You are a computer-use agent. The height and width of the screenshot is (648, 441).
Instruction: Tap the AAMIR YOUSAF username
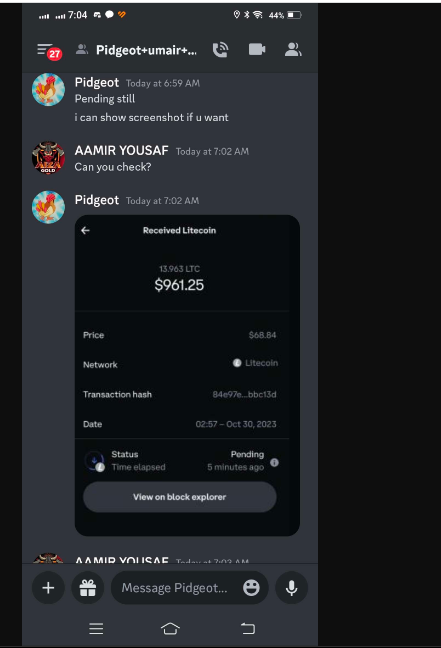(x=122, y=150)
